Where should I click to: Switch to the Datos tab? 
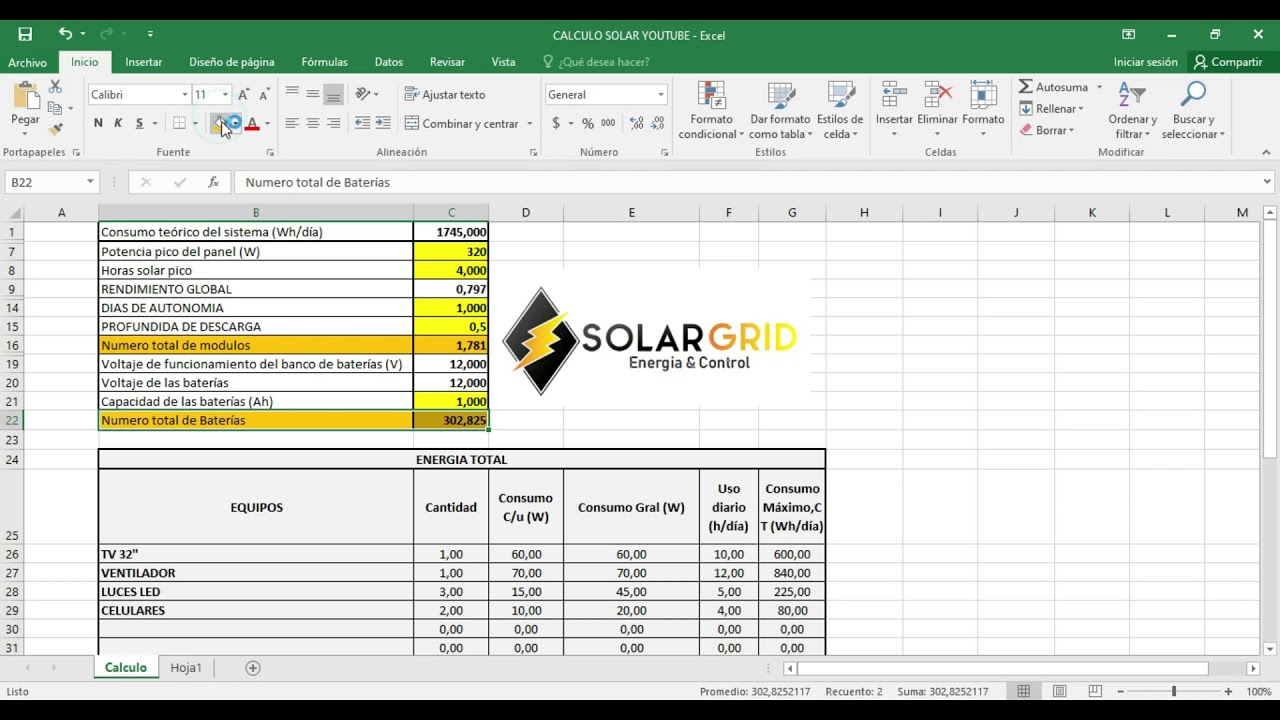[x=388, y=62]
